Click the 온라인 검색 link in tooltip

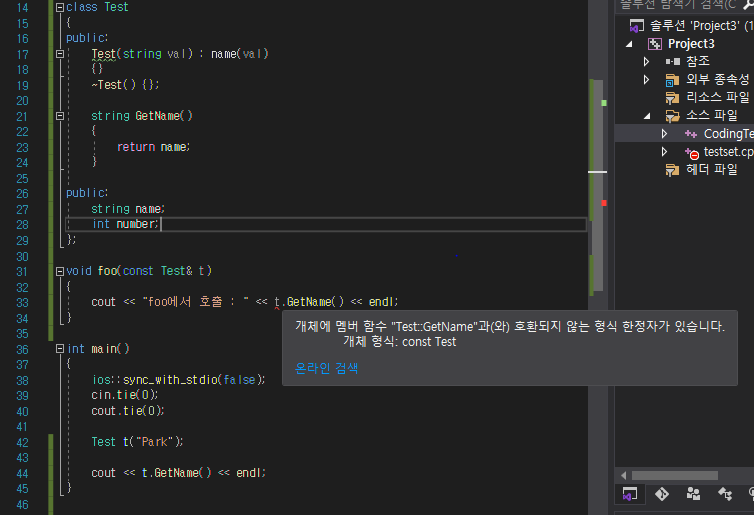coord(327,368)
